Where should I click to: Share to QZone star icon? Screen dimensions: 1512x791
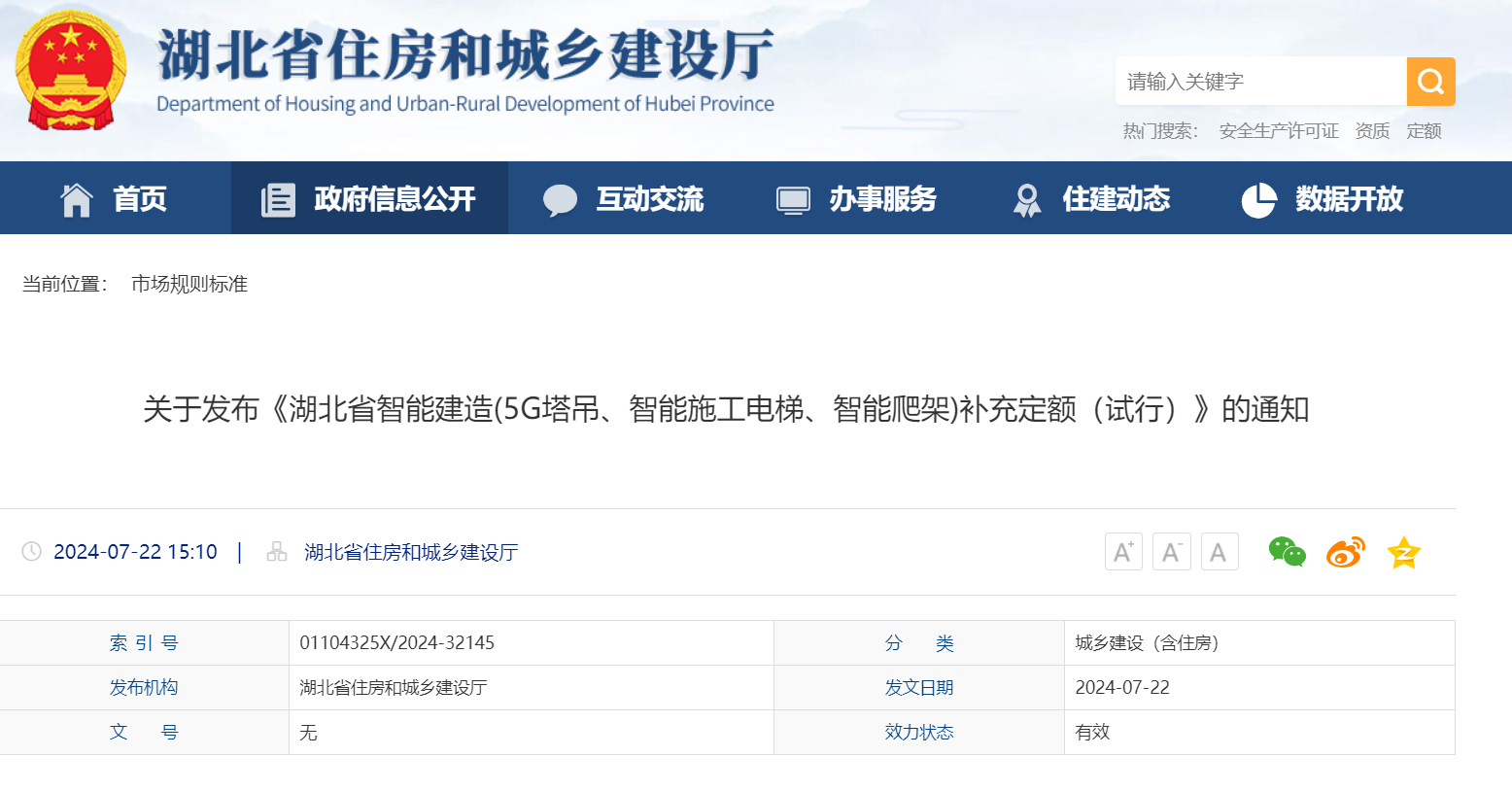coord(1403,552)
